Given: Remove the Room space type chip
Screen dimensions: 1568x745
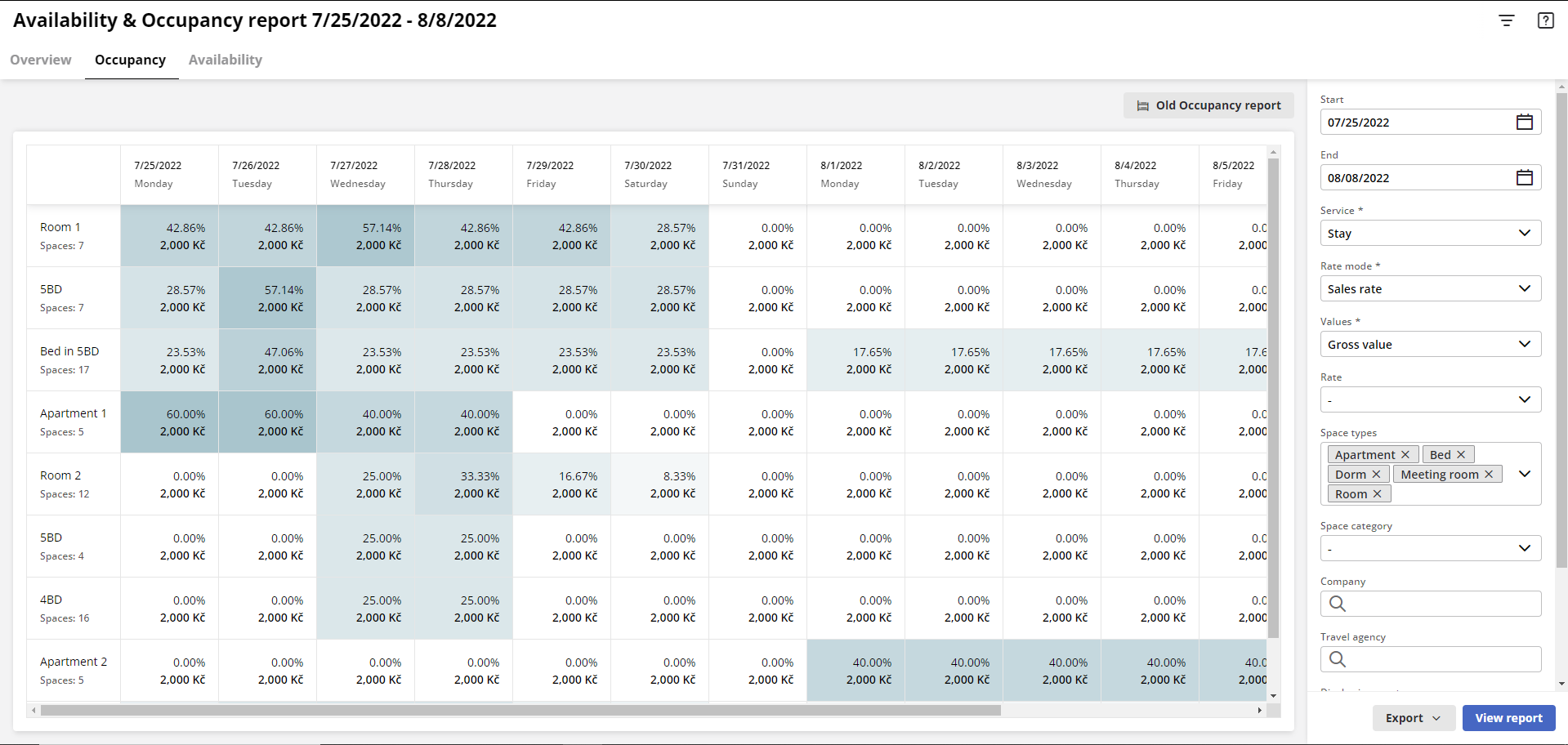Looking at the screenshot, I should [x=1378, y=493].
